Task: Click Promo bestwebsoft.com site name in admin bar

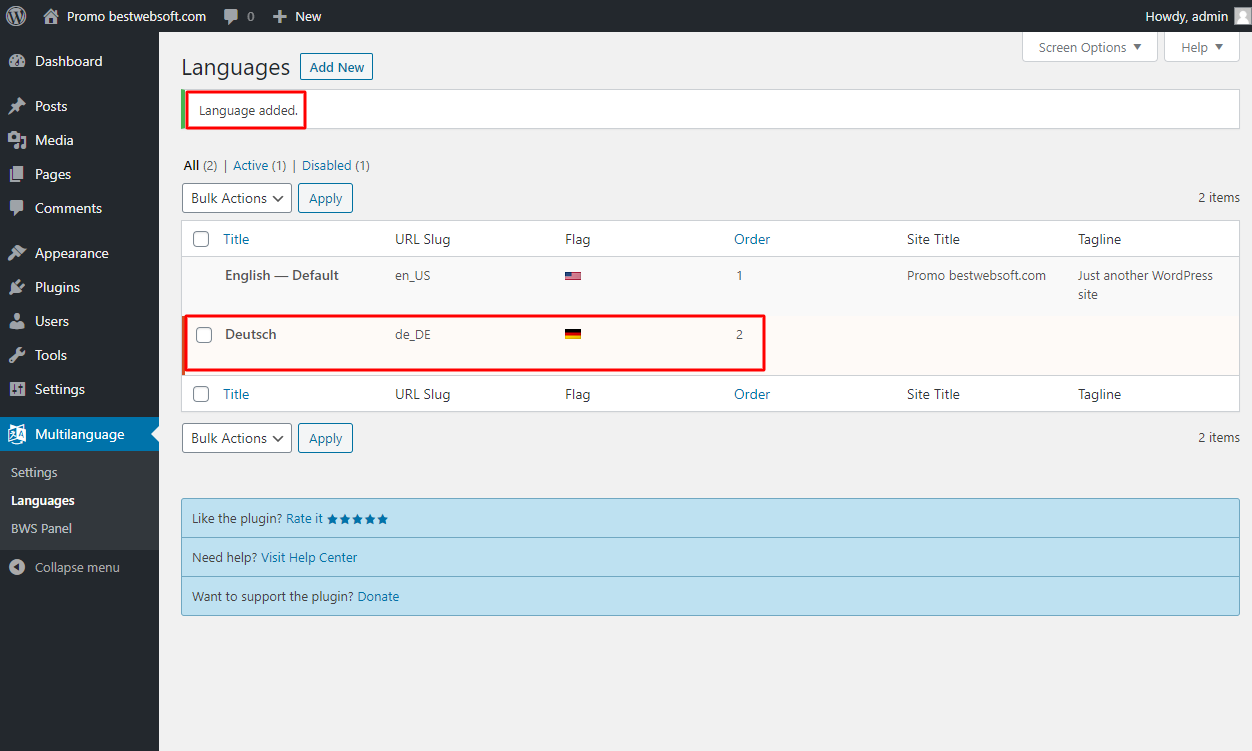Action: pos(137,16)
